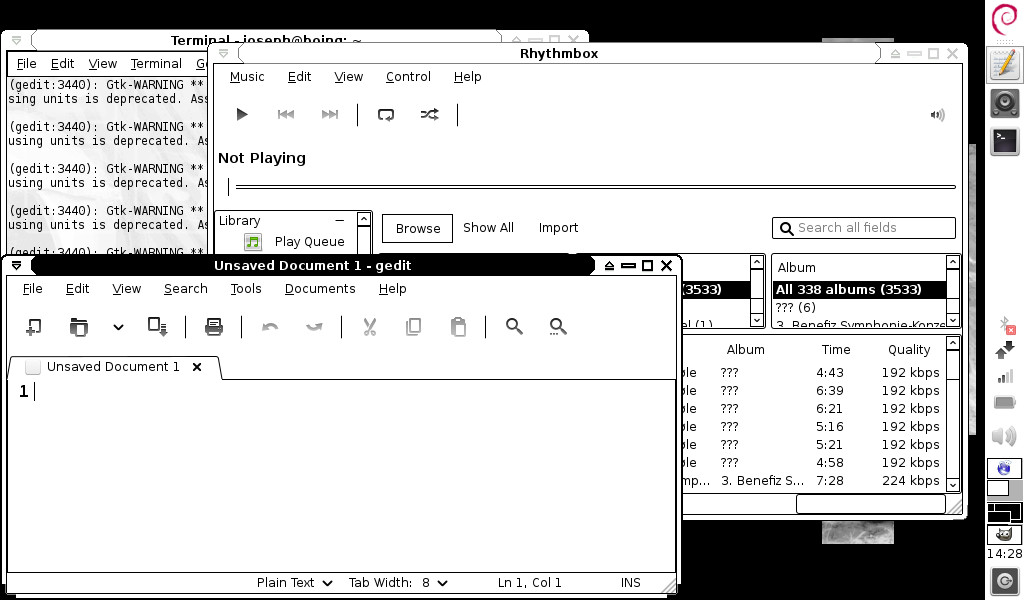
Task: Launch Rhythmbox speaker icon in panel
Action: tap(1004, 103)
